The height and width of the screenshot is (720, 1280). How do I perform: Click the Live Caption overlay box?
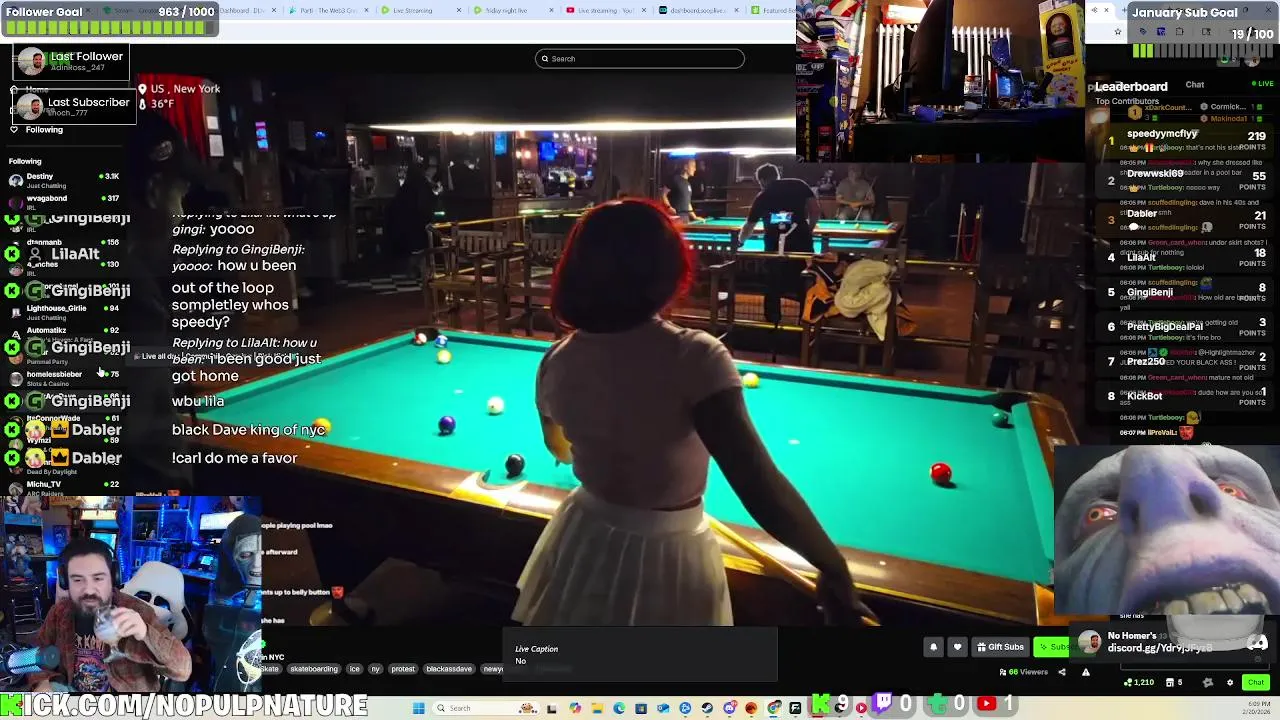point(640,655)
